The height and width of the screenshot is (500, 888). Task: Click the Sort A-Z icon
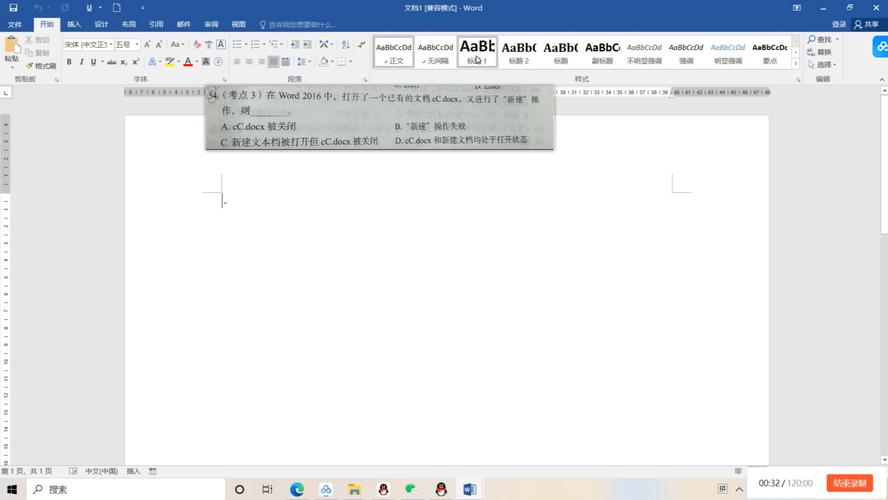point(345,44)
